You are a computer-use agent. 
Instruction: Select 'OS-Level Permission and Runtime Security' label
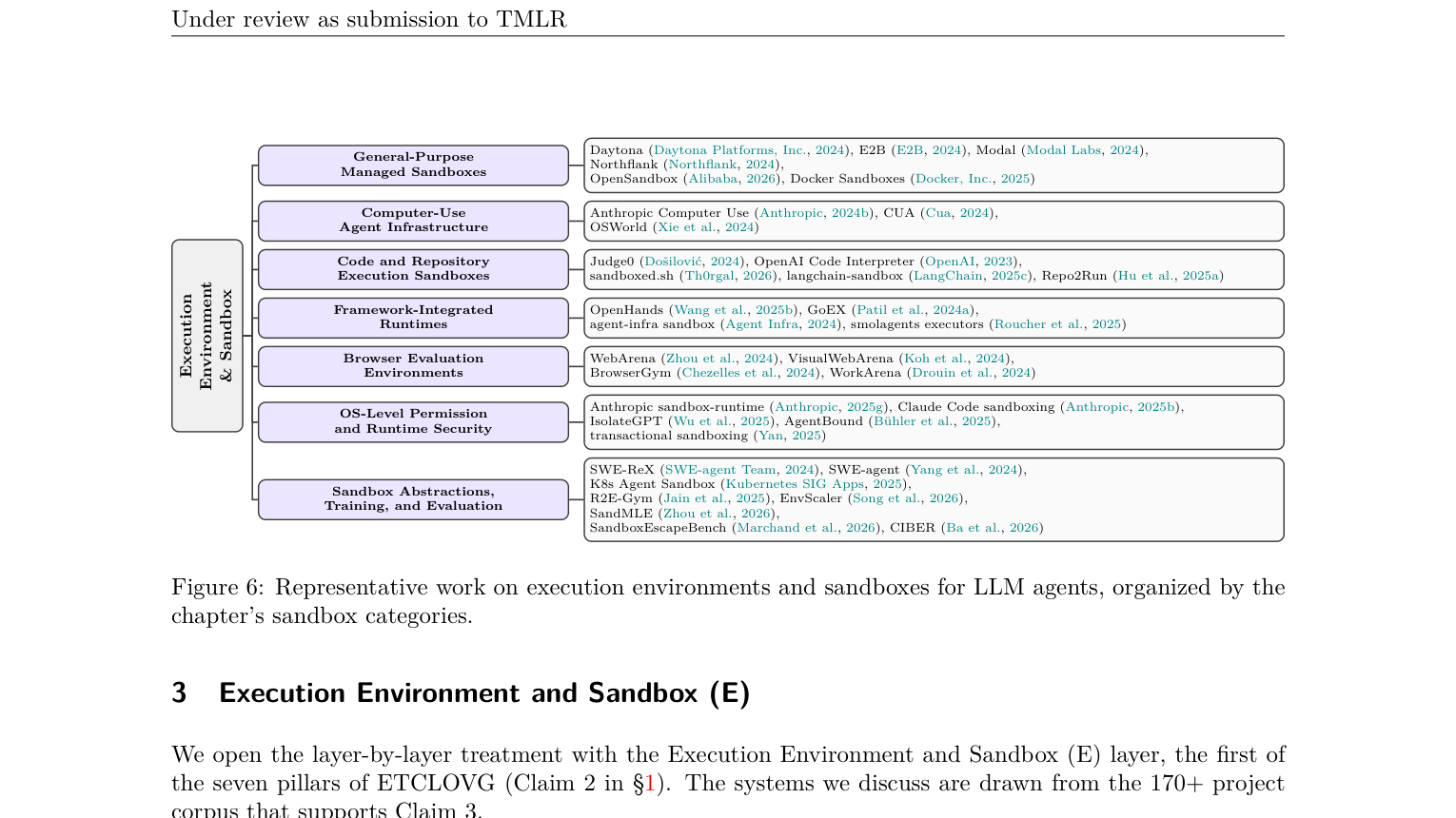tap(414, 422)
